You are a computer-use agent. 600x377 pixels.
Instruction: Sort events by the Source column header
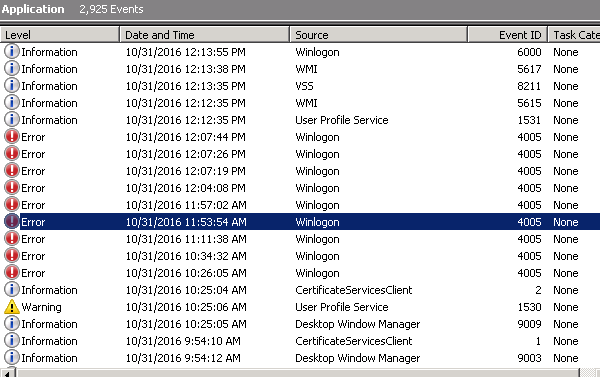click(x=378, y=35)
